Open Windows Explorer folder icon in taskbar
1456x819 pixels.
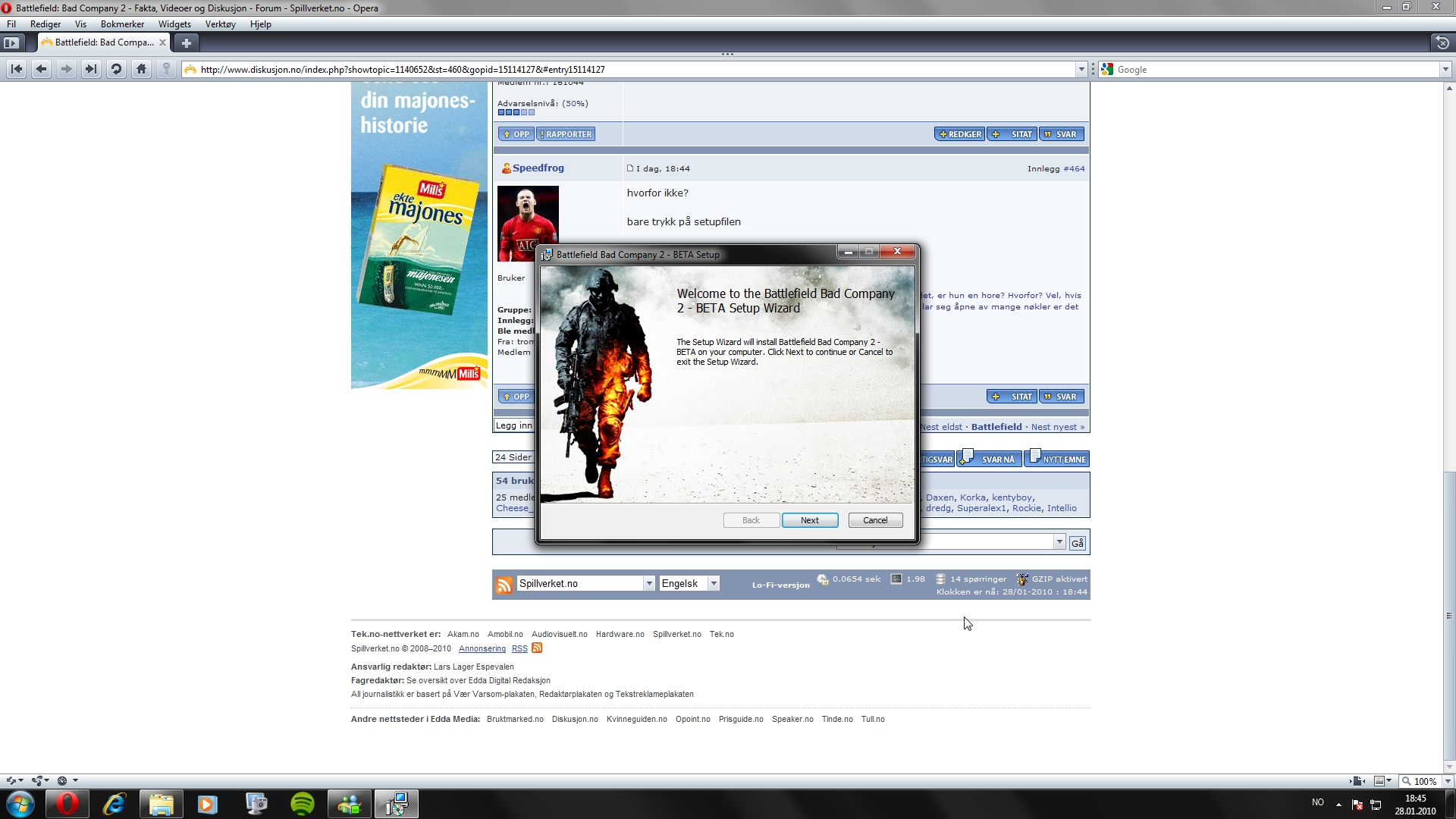click(x=161, y=804)
